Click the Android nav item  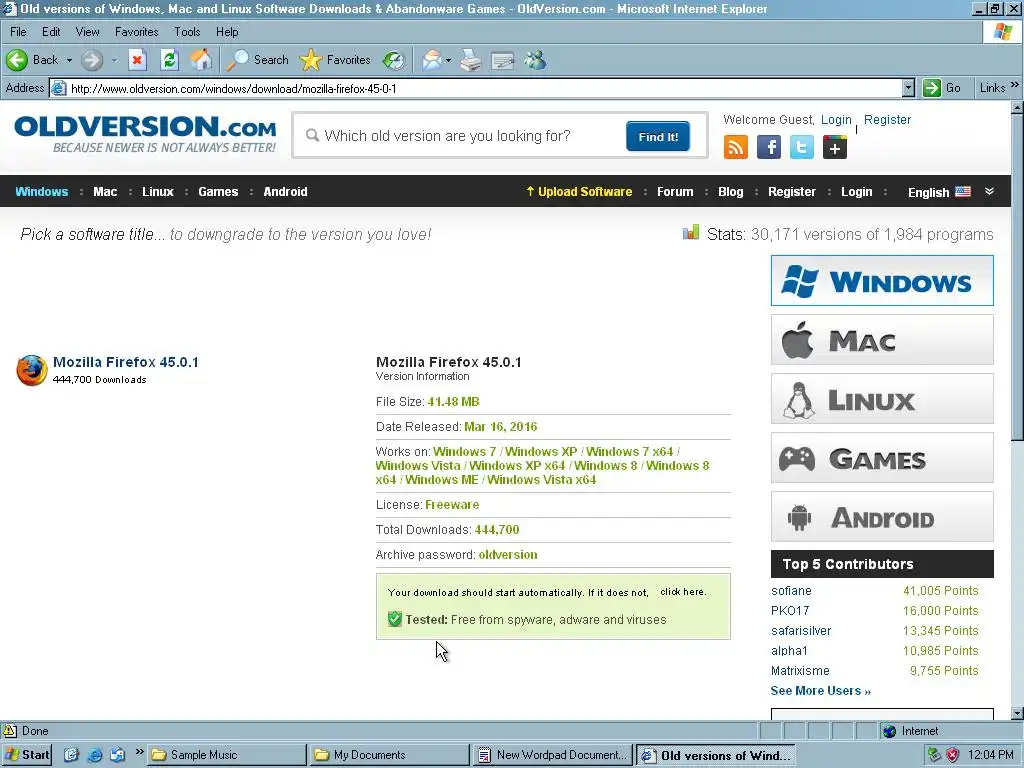[x=285, y=191]
